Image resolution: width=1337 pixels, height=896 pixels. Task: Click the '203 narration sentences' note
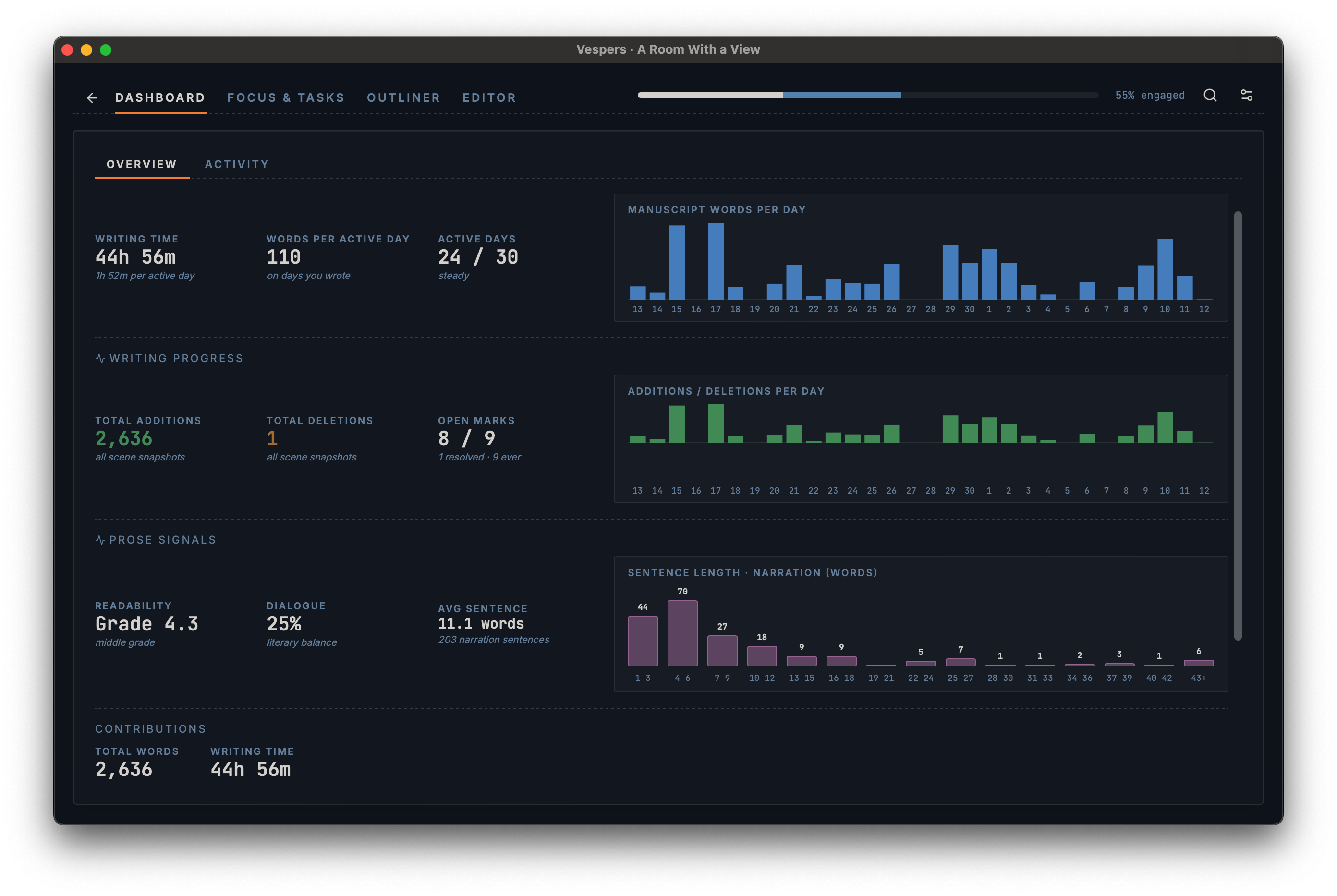coord(494,640)
